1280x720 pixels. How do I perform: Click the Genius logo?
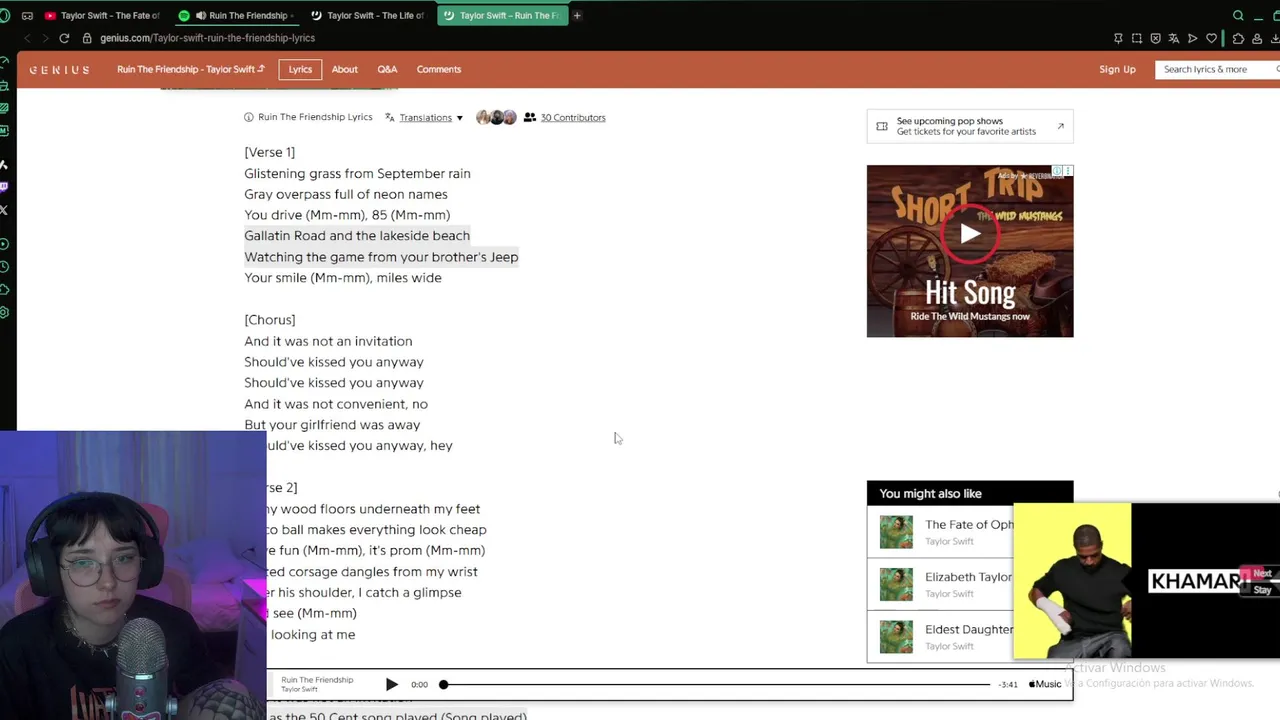pyautogui.click(x=59, y=70)
